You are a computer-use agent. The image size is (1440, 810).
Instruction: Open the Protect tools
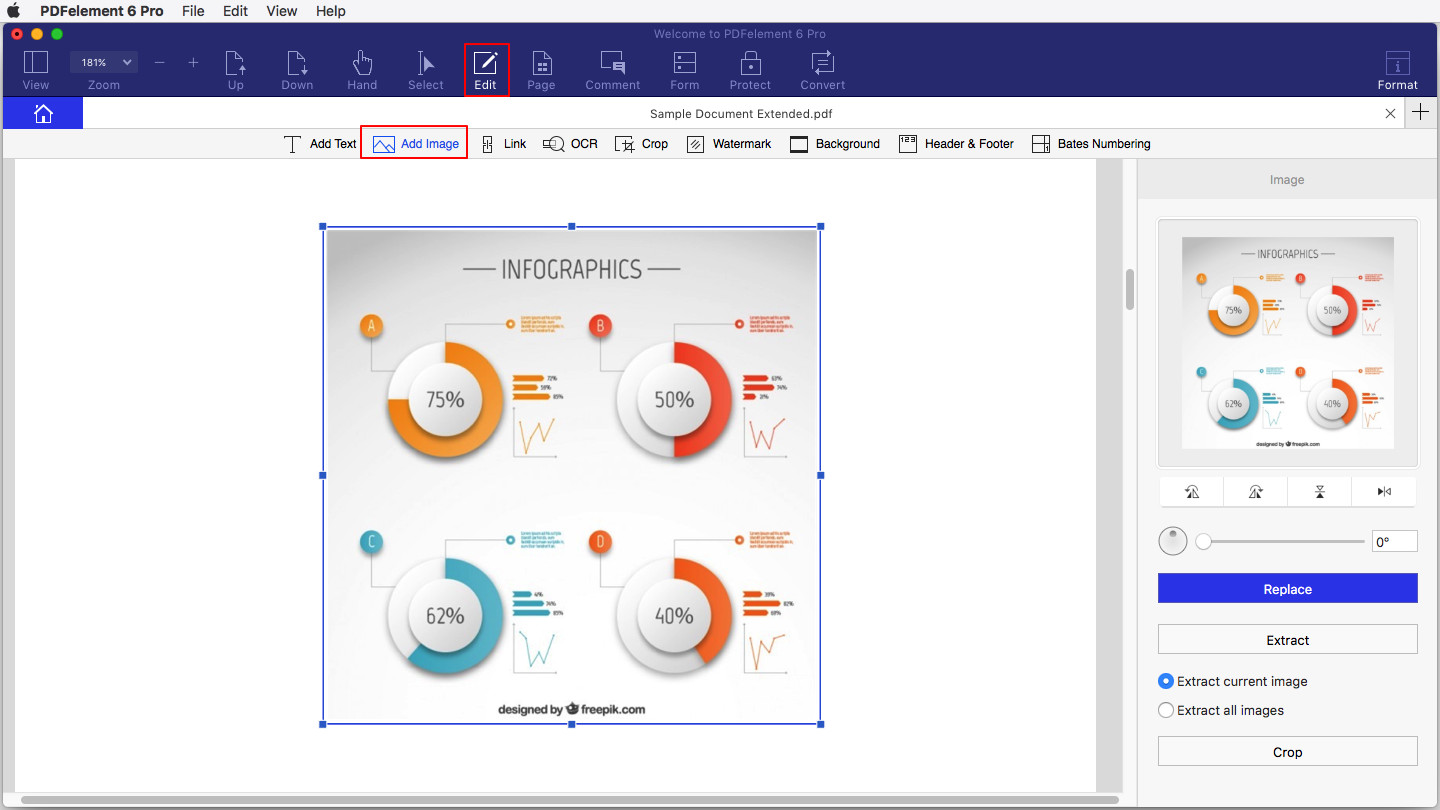tap(750, 70)
